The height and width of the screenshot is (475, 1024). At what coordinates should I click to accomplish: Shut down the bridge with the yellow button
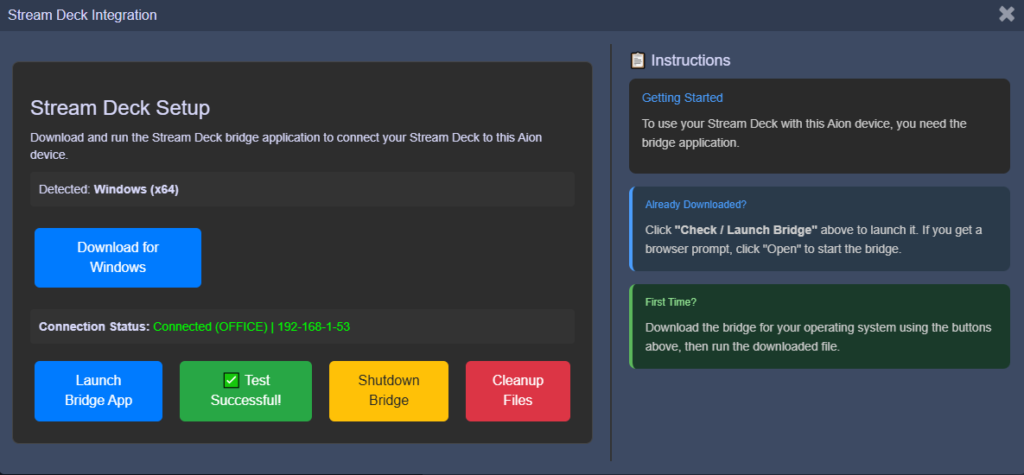click(x=389, y=391)
